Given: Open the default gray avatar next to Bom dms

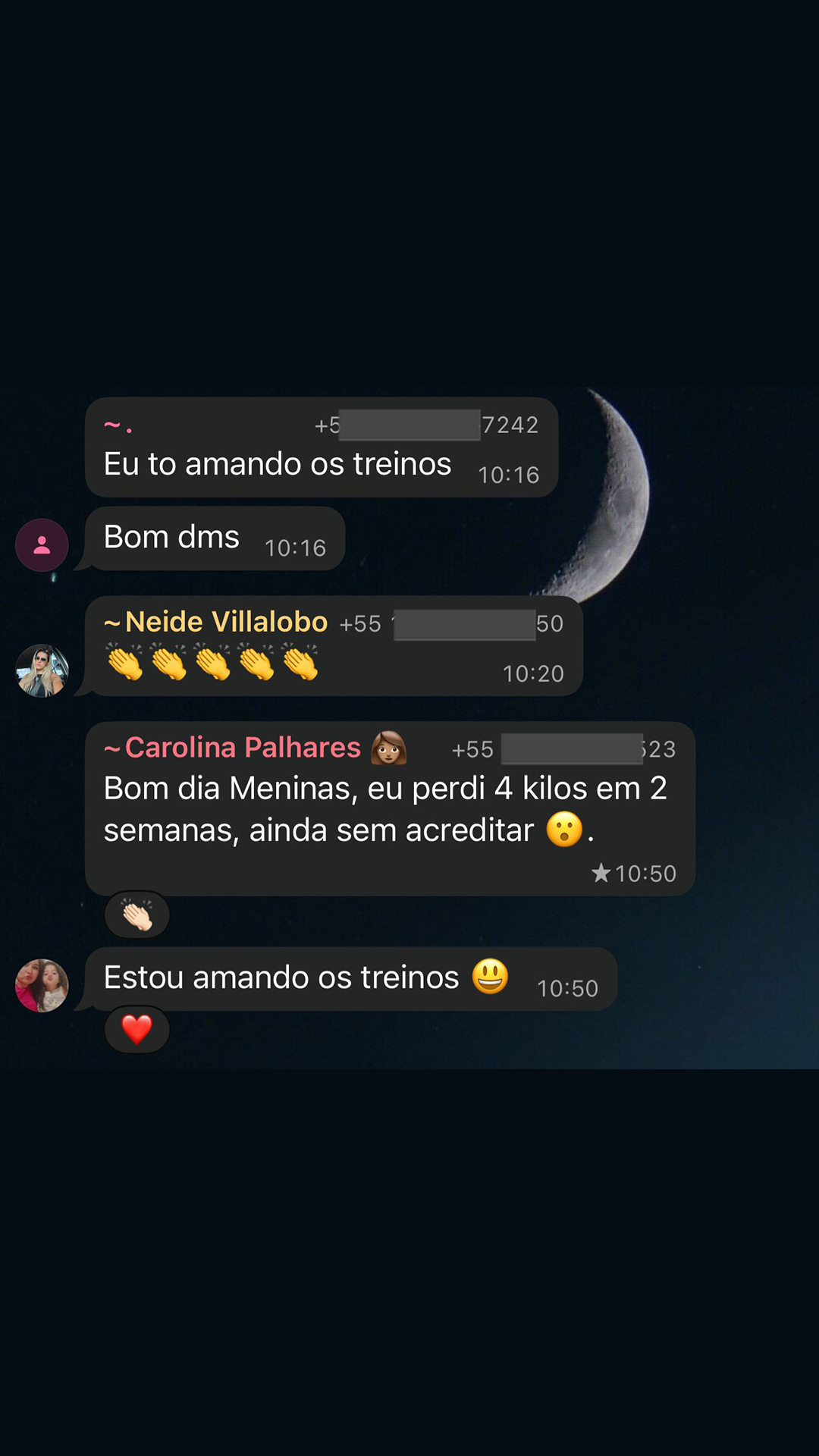Looking at the screenshot, I should [x=42, y=544].
